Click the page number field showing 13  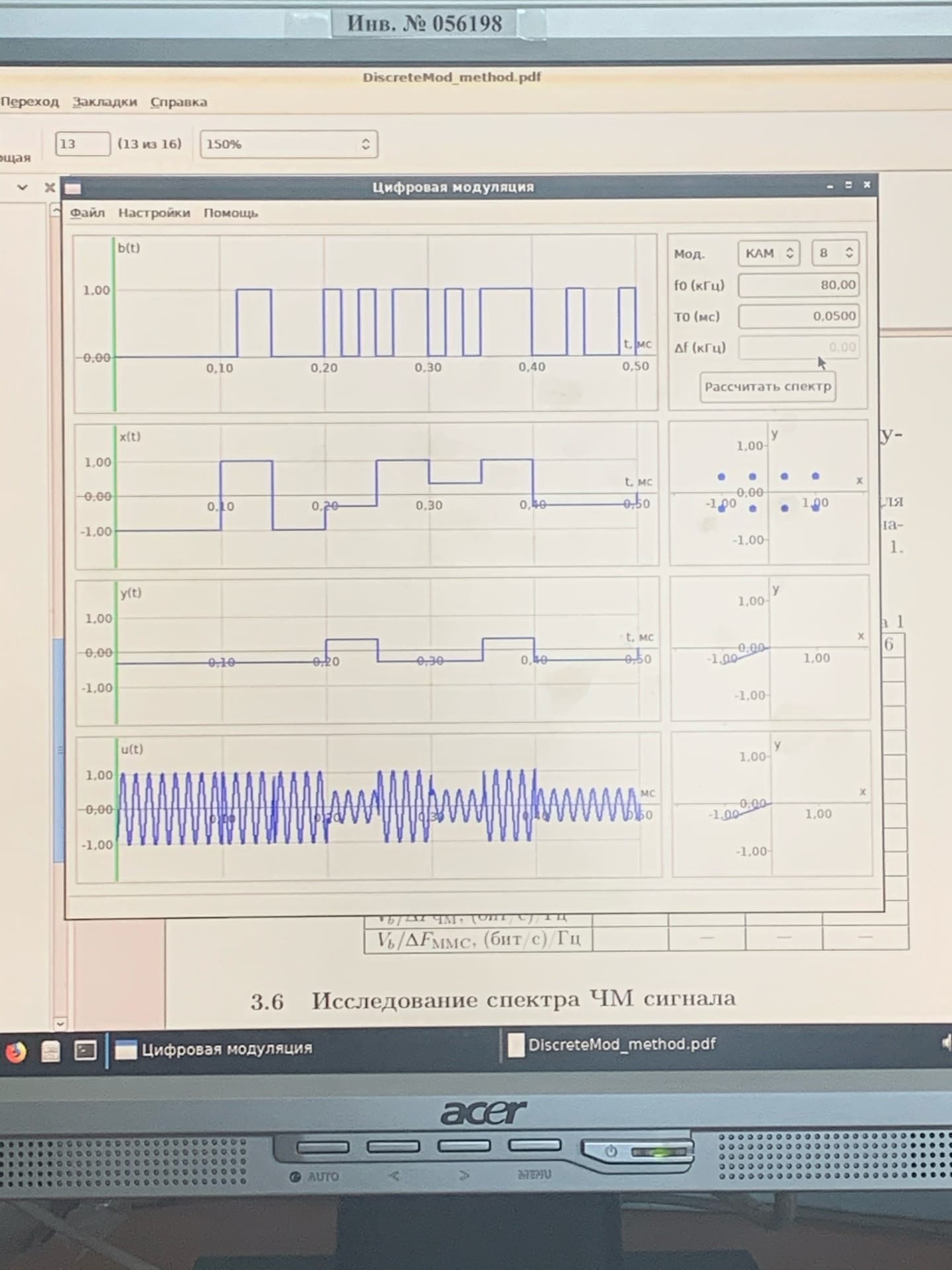pyautogui.click(x=83, y=144)
